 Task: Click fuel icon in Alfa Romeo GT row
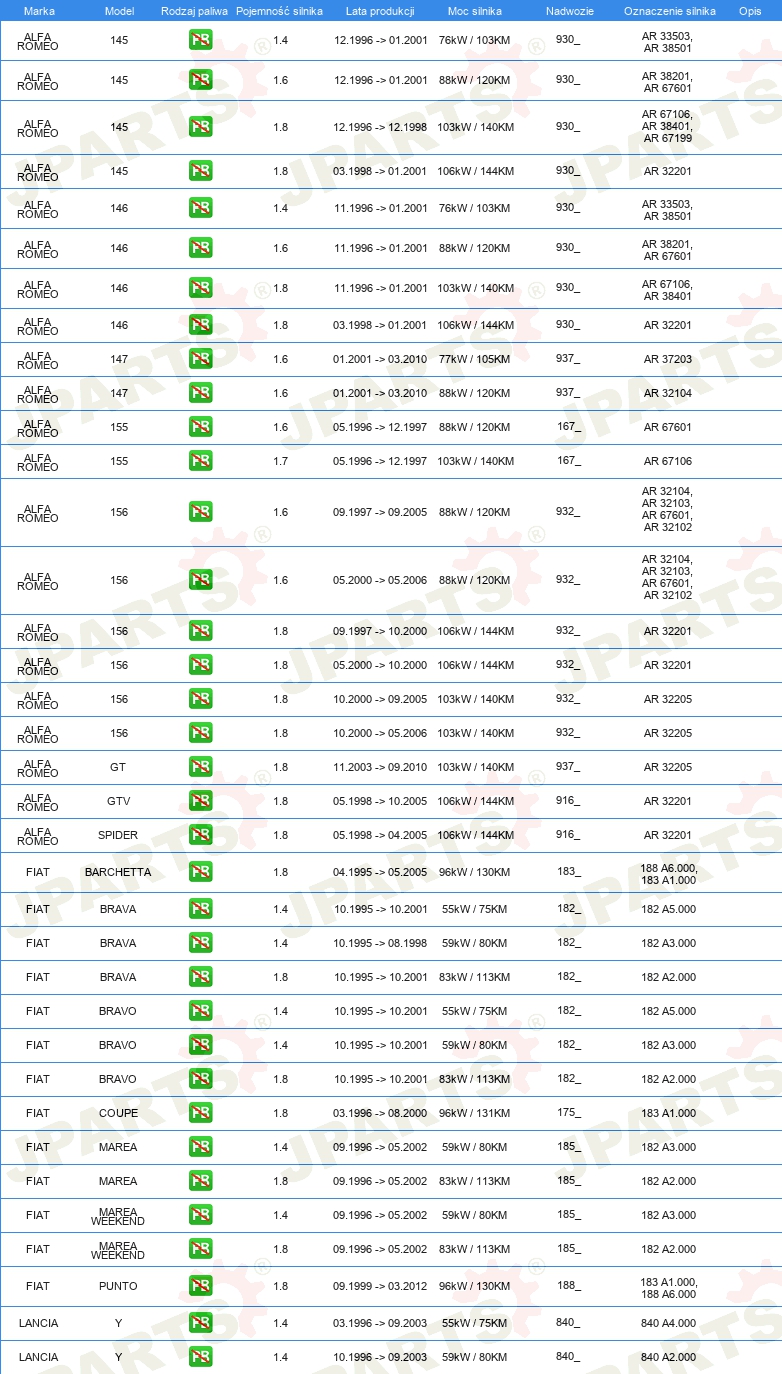(x=200, y=767)
